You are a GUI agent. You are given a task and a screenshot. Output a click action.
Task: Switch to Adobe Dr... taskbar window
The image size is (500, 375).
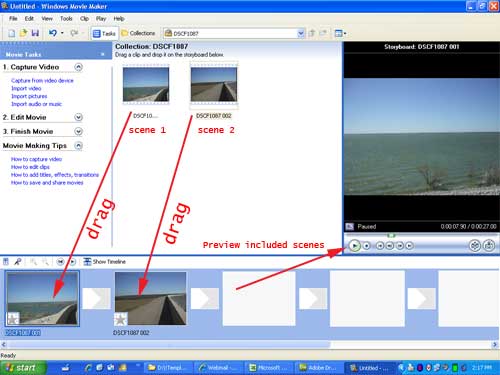[x=319, y=368]
